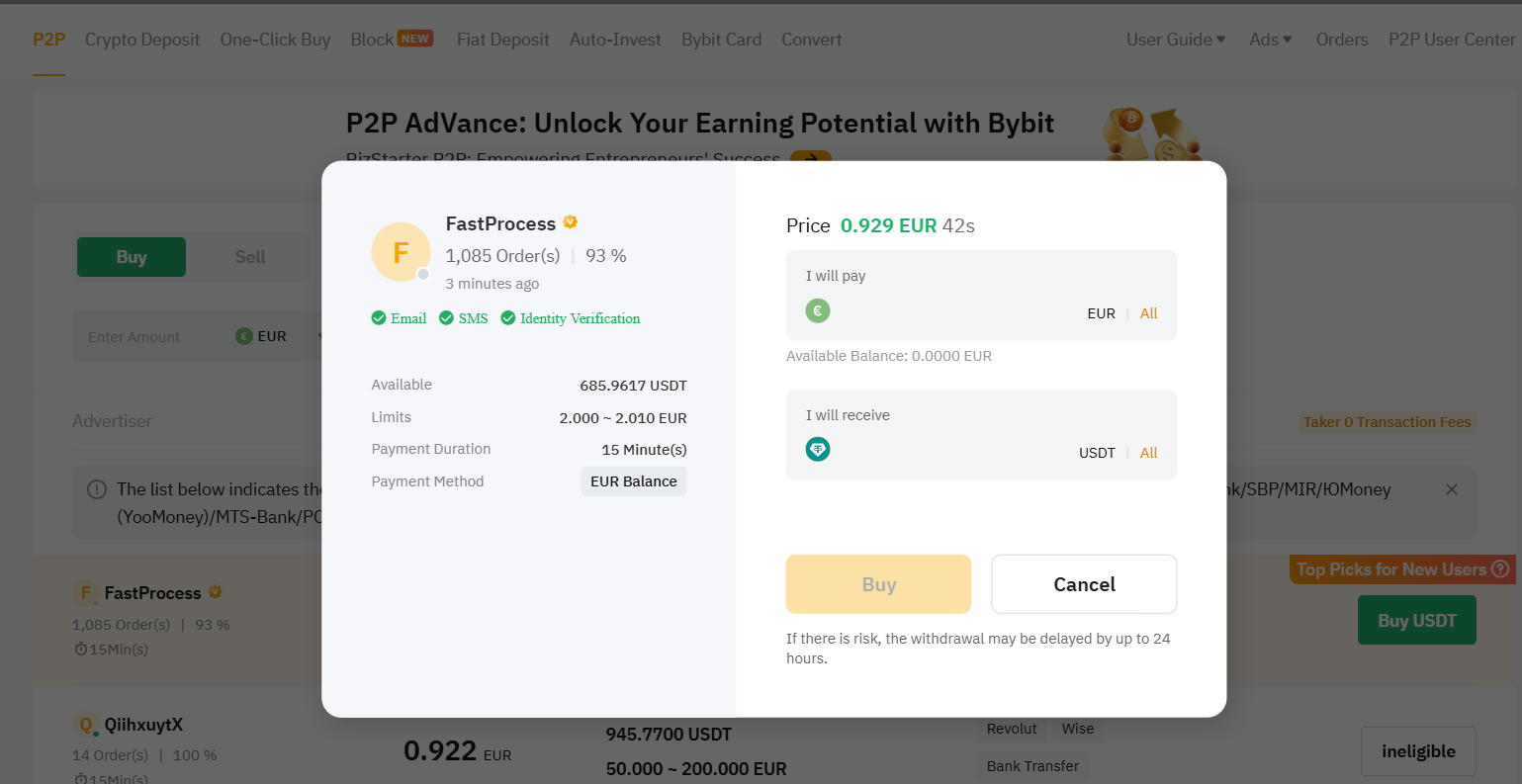Click the 685.9617 USDT available value

coord(633,386)
